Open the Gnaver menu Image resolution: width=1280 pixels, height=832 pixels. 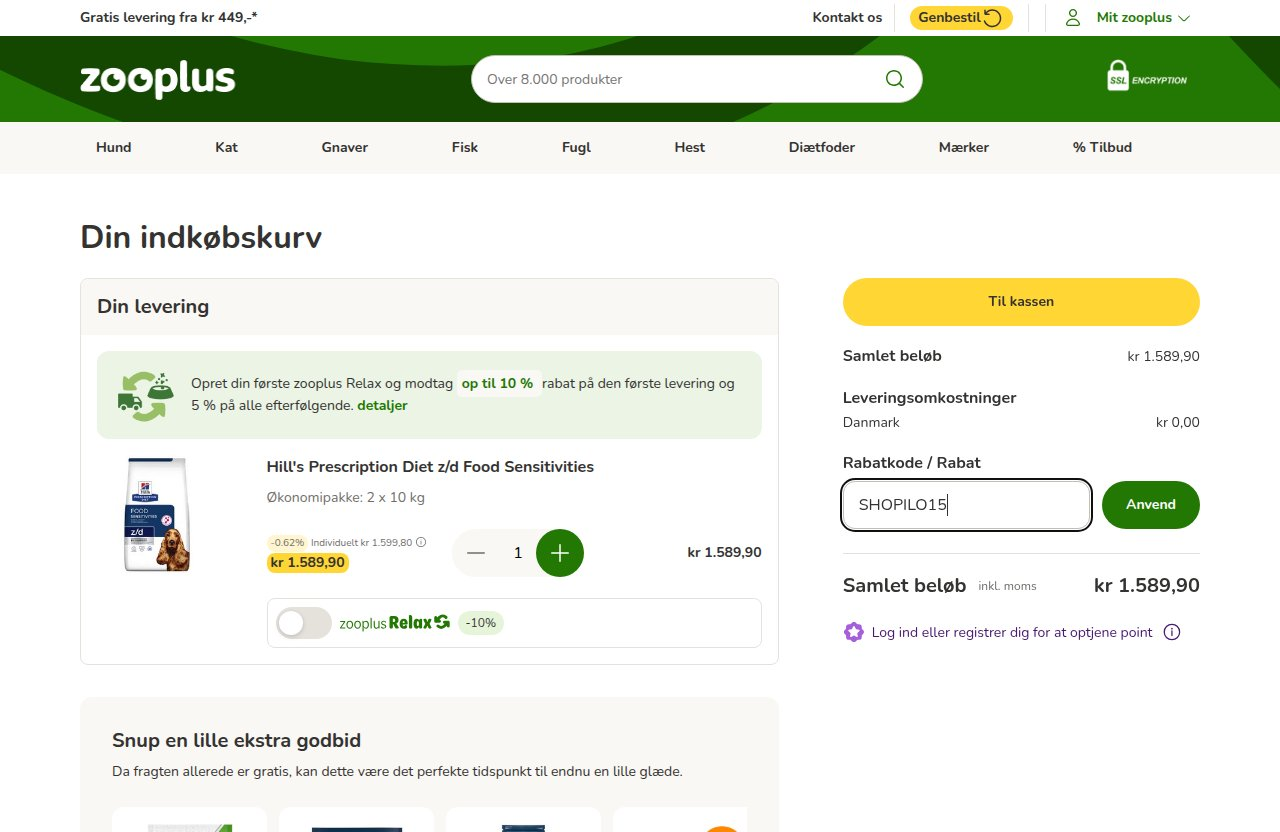345,147
